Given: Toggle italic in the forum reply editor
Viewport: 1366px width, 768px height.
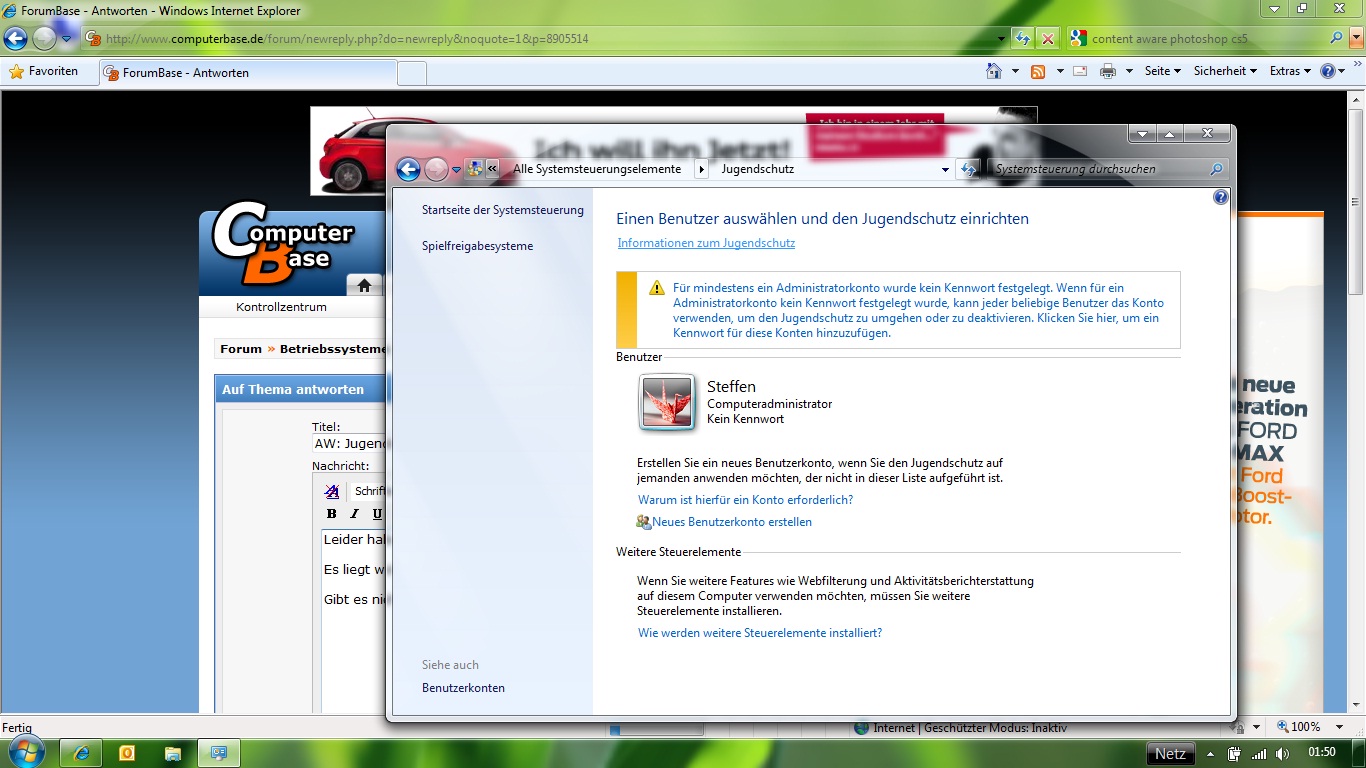Looking at the screenshot, I should point(354,514).
